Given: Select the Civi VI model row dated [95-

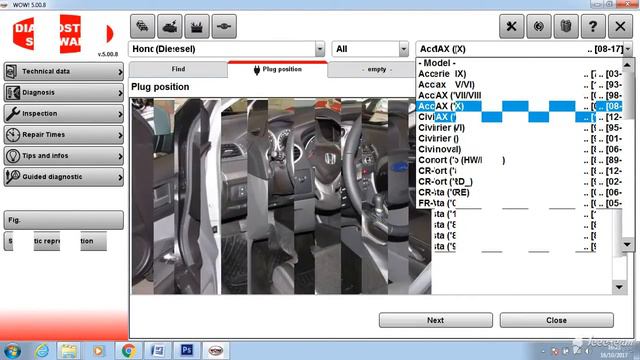Looking at the screenshot, I should 519,128.
